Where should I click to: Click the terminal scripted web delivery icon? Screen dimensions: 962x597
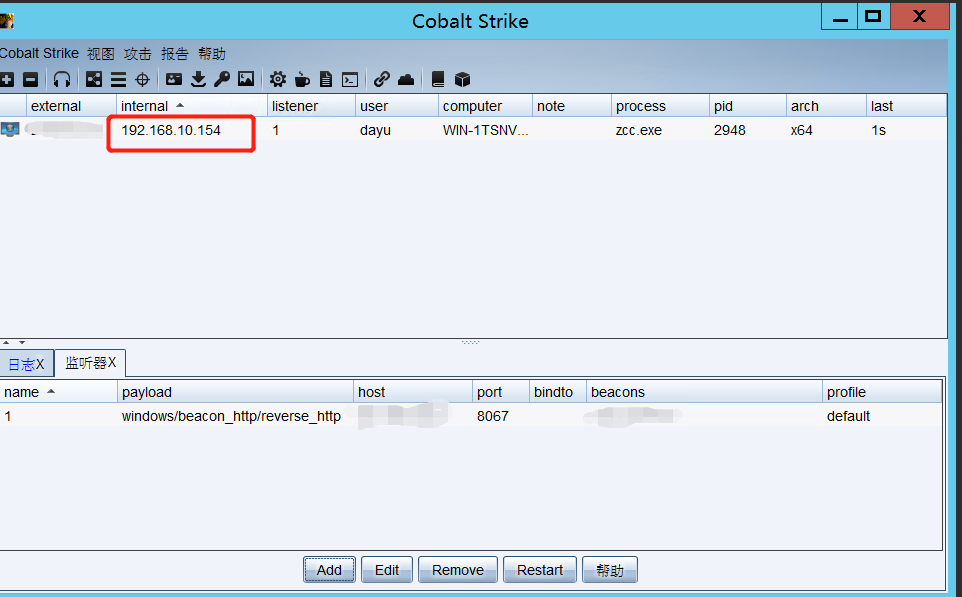coord(350,80)
